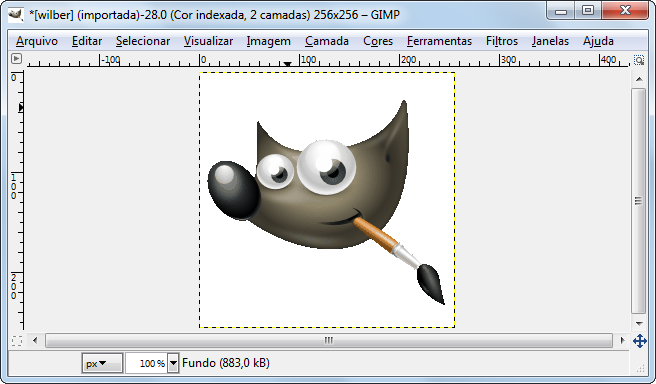
Task: Open the Selecionar menu
Action: point(143,41)
